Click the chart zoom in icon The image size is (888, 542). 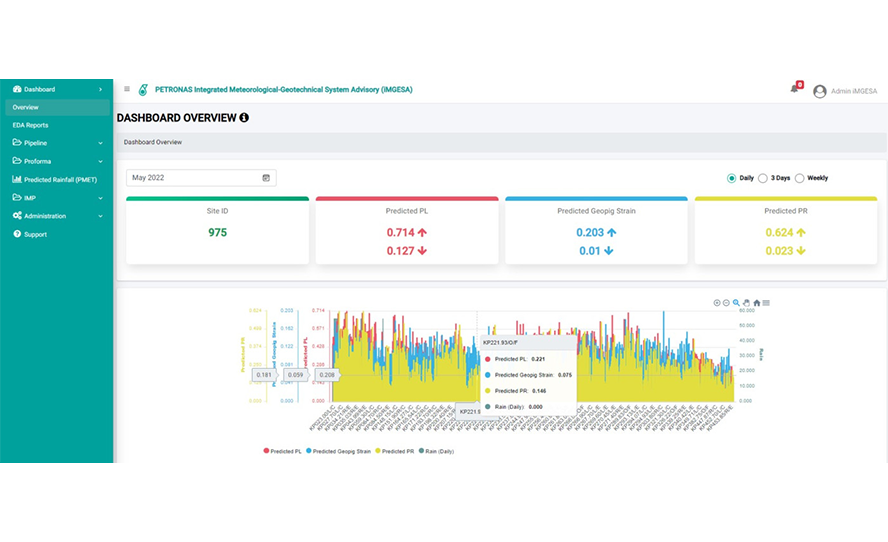(x=717, y=303)
